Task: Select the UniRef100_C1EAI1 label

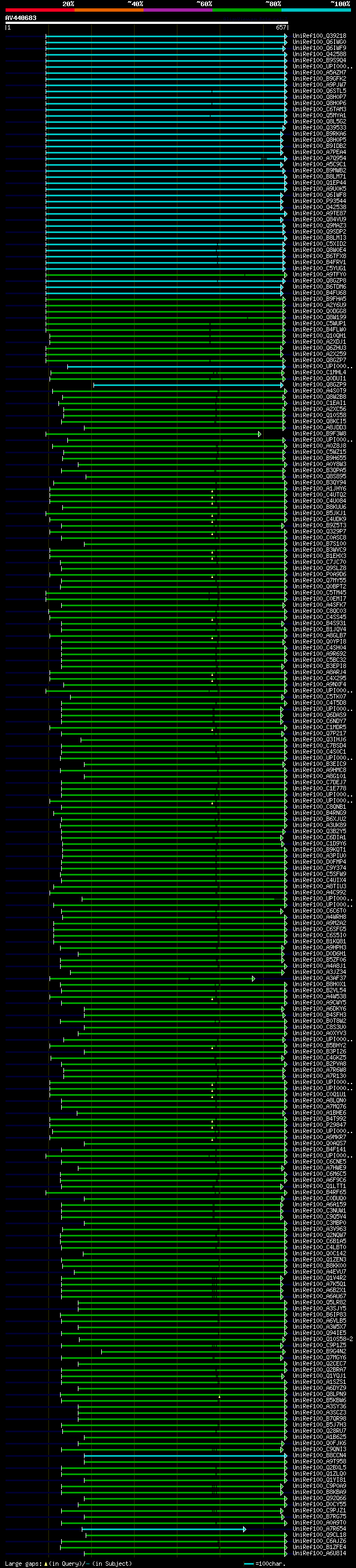Action: coord(319,403)
